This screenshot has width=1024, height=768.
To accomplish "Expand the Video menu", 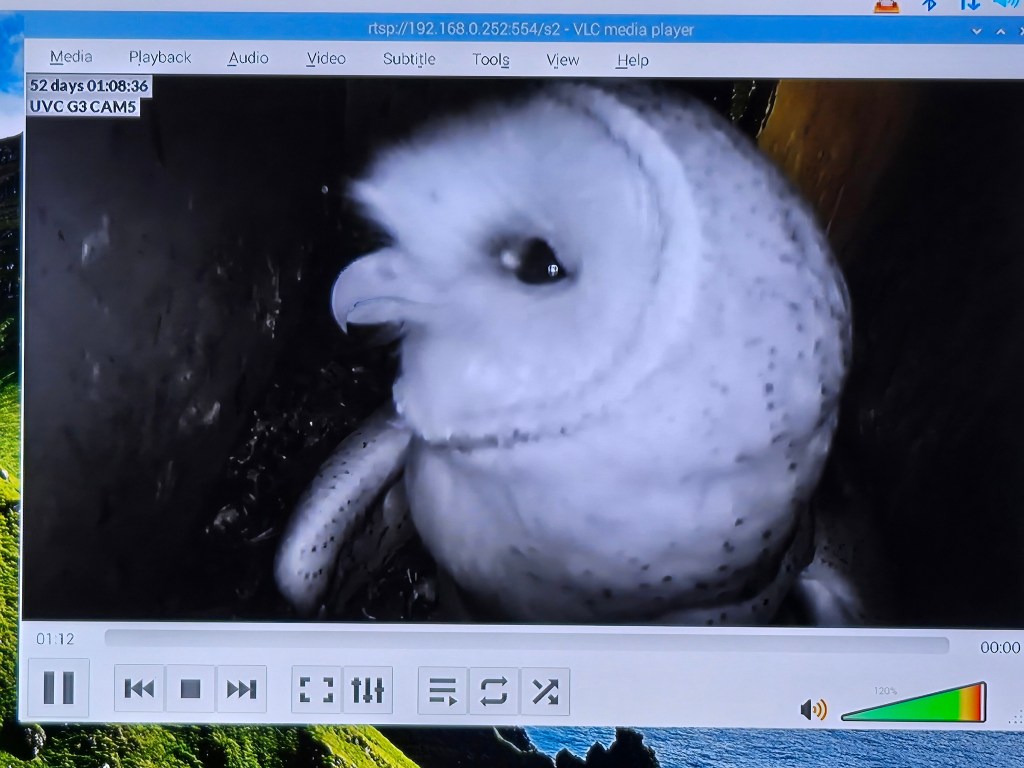I will coord(326,59).
